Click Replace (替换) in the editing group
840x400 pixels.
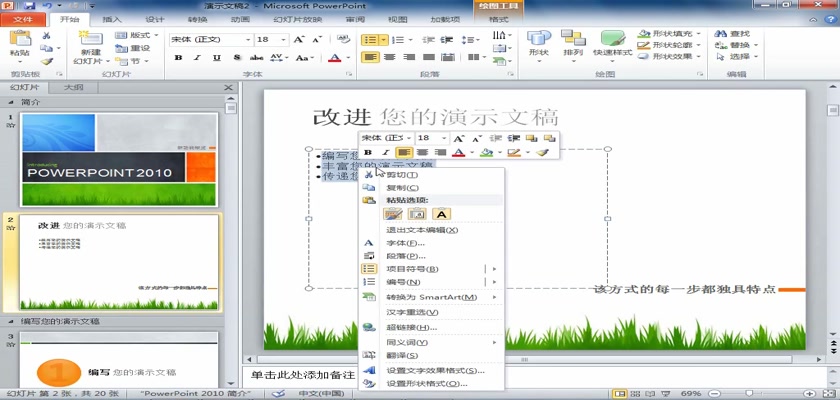point(736,45)
